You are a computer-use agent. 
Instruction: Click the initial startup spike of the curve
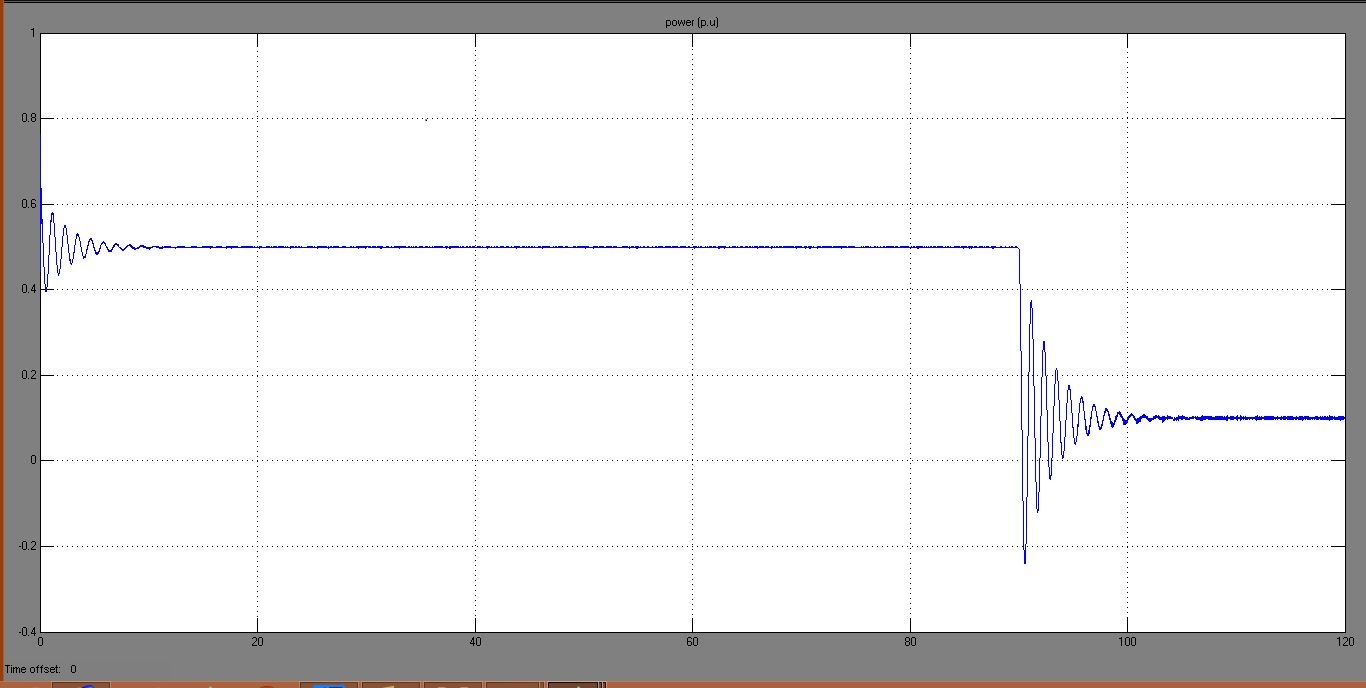(40, 190)
